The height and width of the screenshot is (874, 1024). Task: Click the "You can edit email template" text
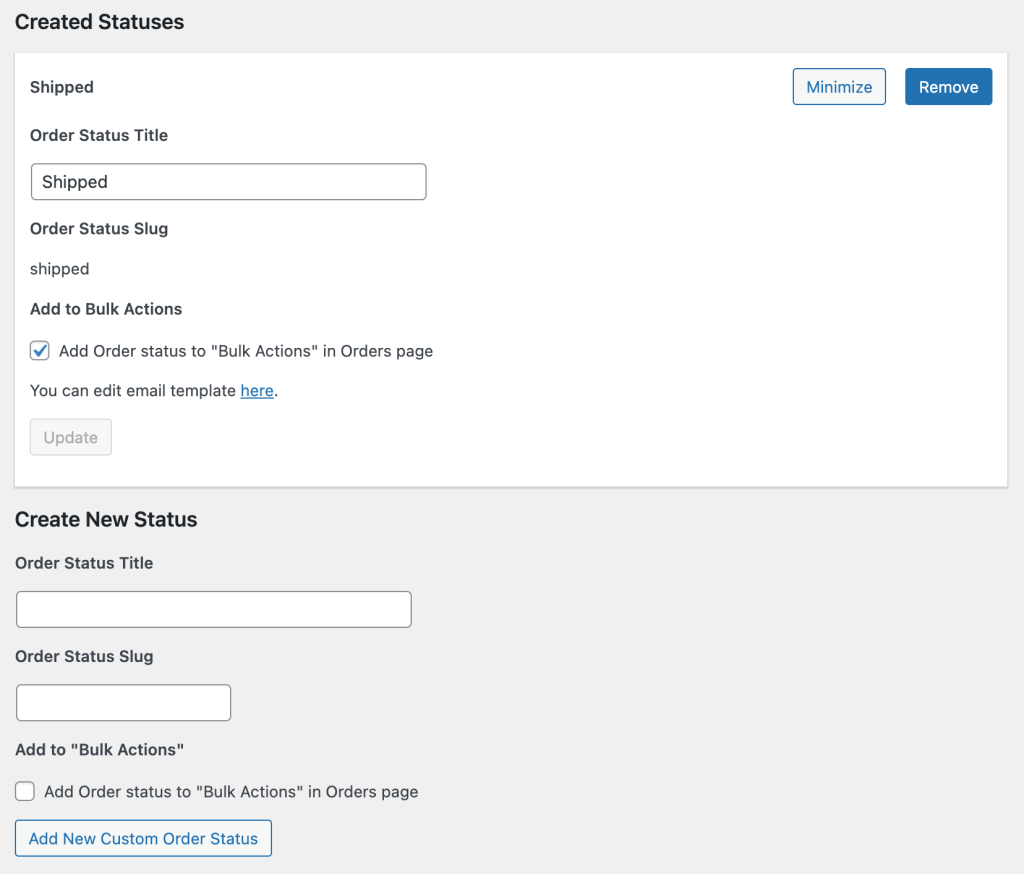(133, 391)
